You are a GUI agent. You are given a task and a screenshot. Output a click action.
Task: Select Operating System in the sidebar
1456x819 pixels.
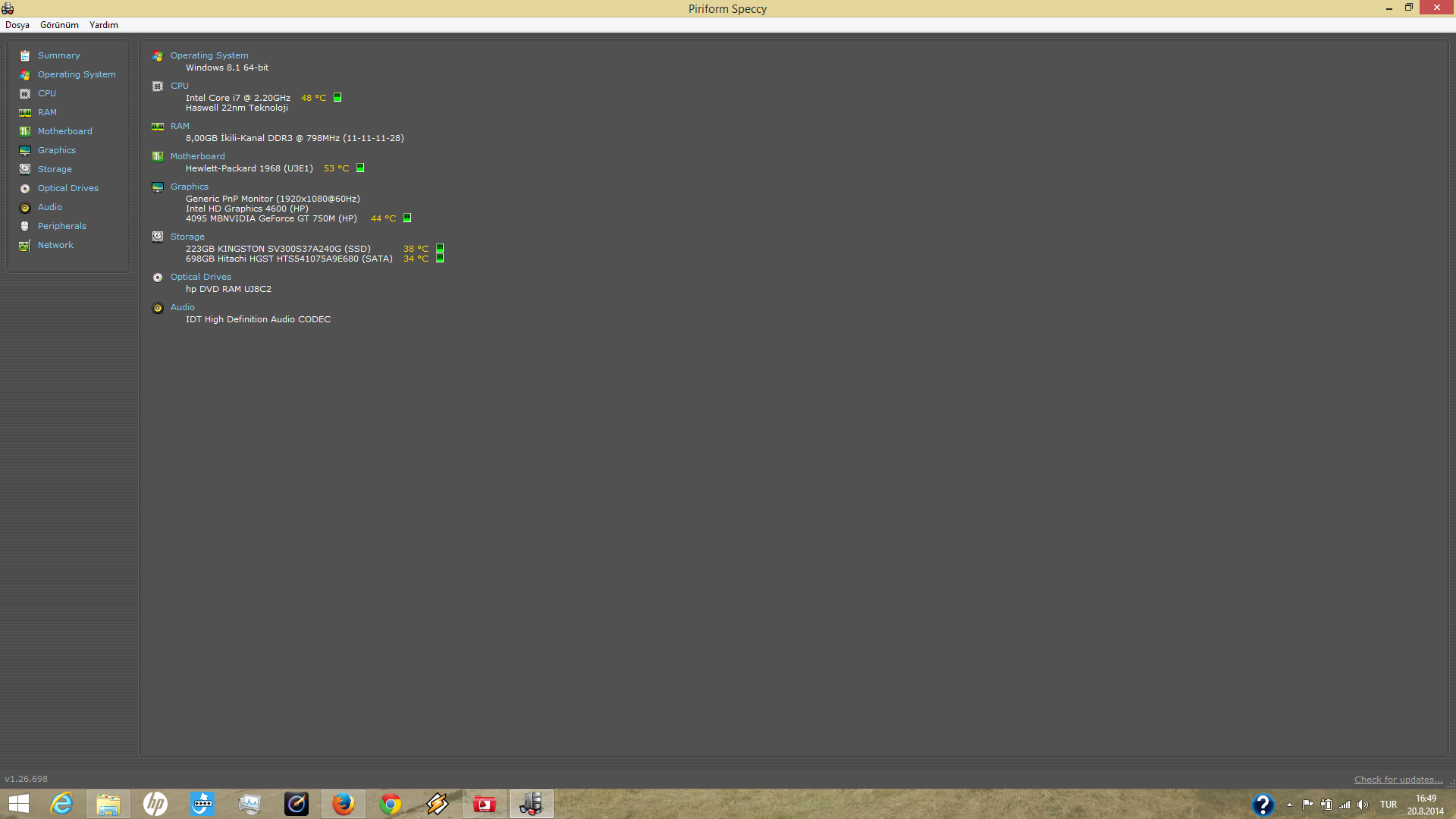click(77, 74)
